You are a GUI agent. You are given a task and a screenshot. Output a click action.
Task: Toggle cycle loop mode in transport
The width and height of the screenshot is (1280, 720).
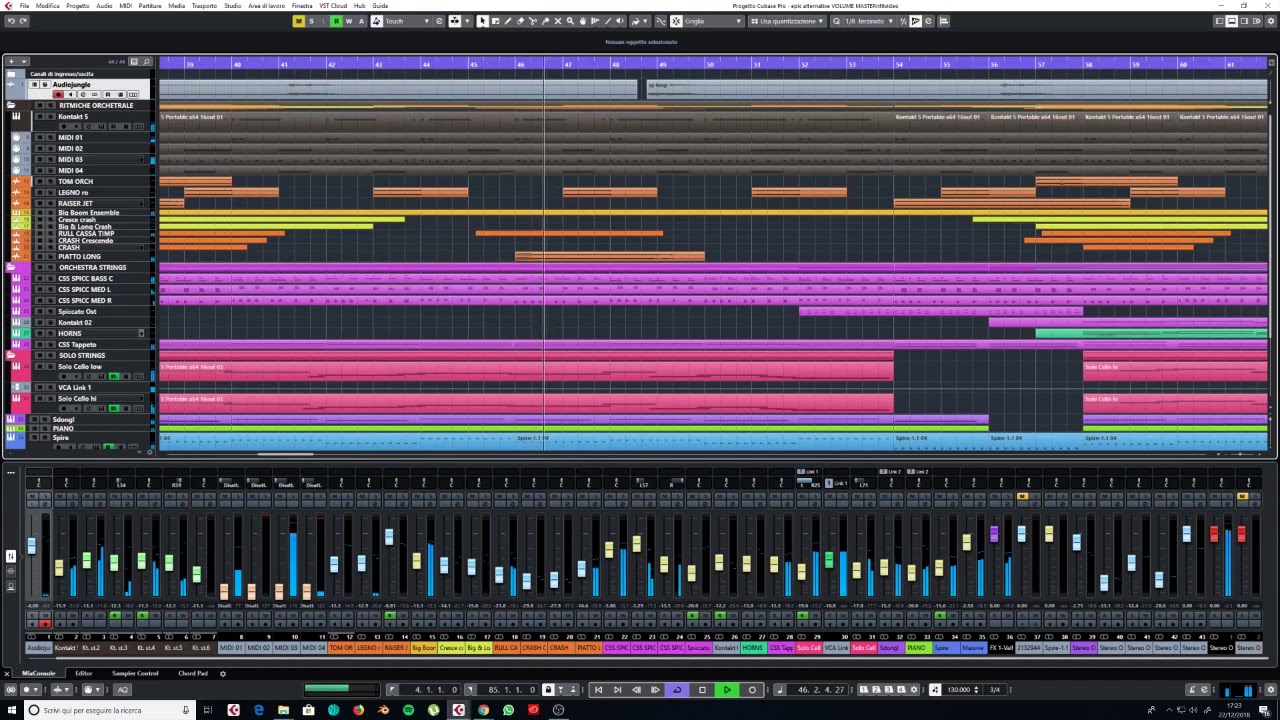[677, 690]
